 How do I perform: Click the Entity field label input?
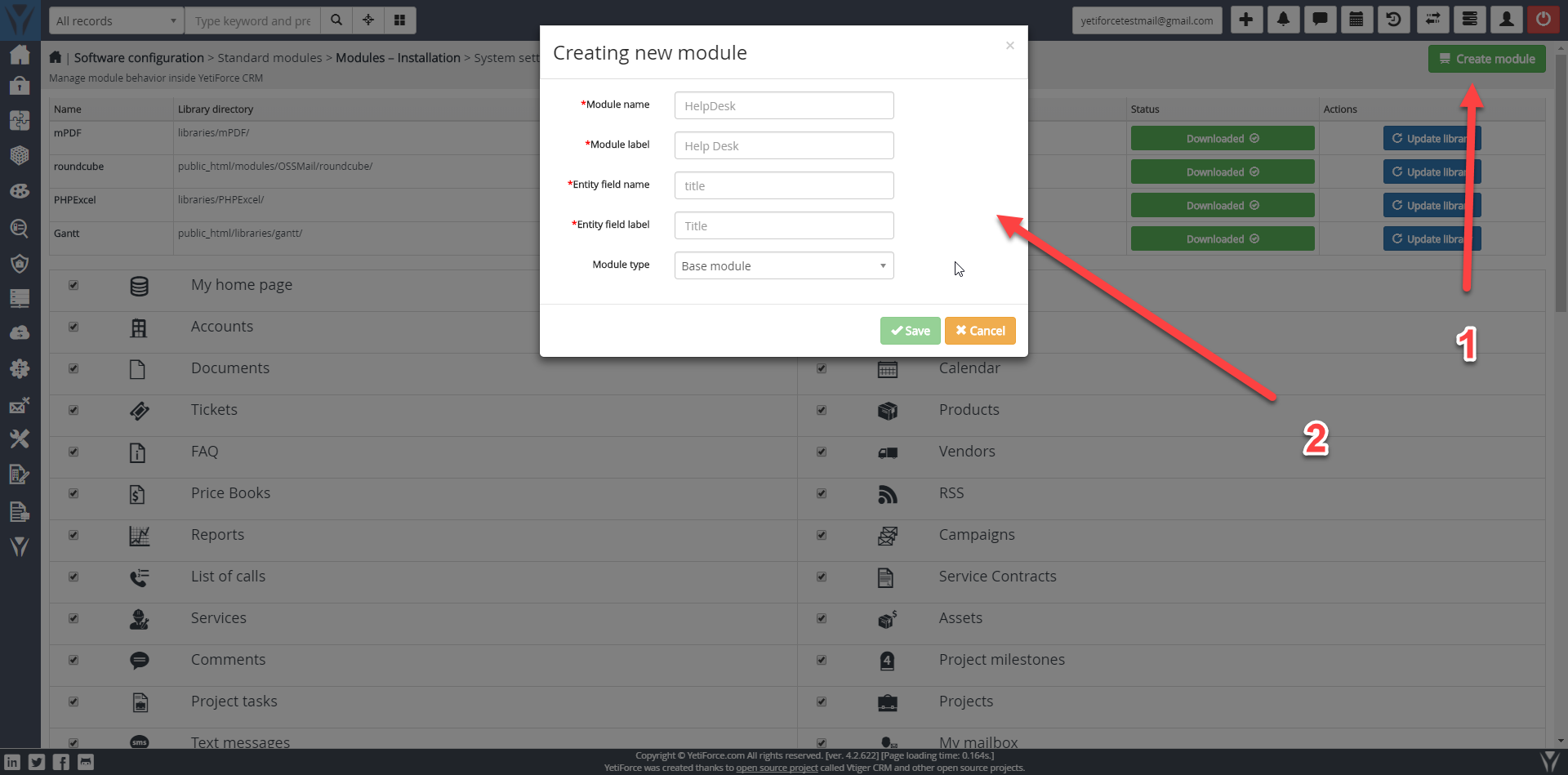click(x=784, y=225)
